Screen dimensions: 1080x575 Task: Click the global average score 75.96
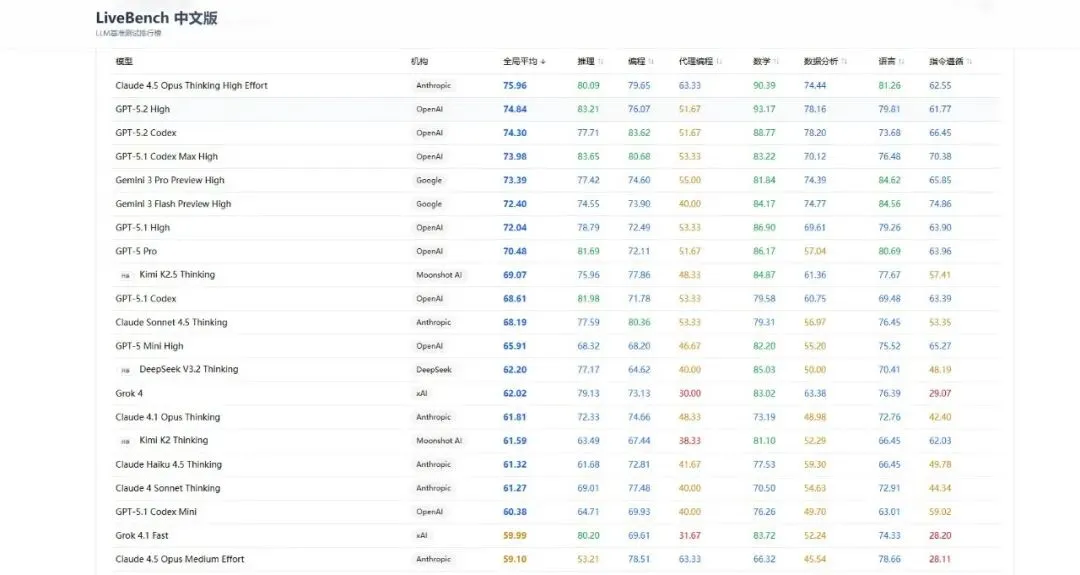pos(515,85)
